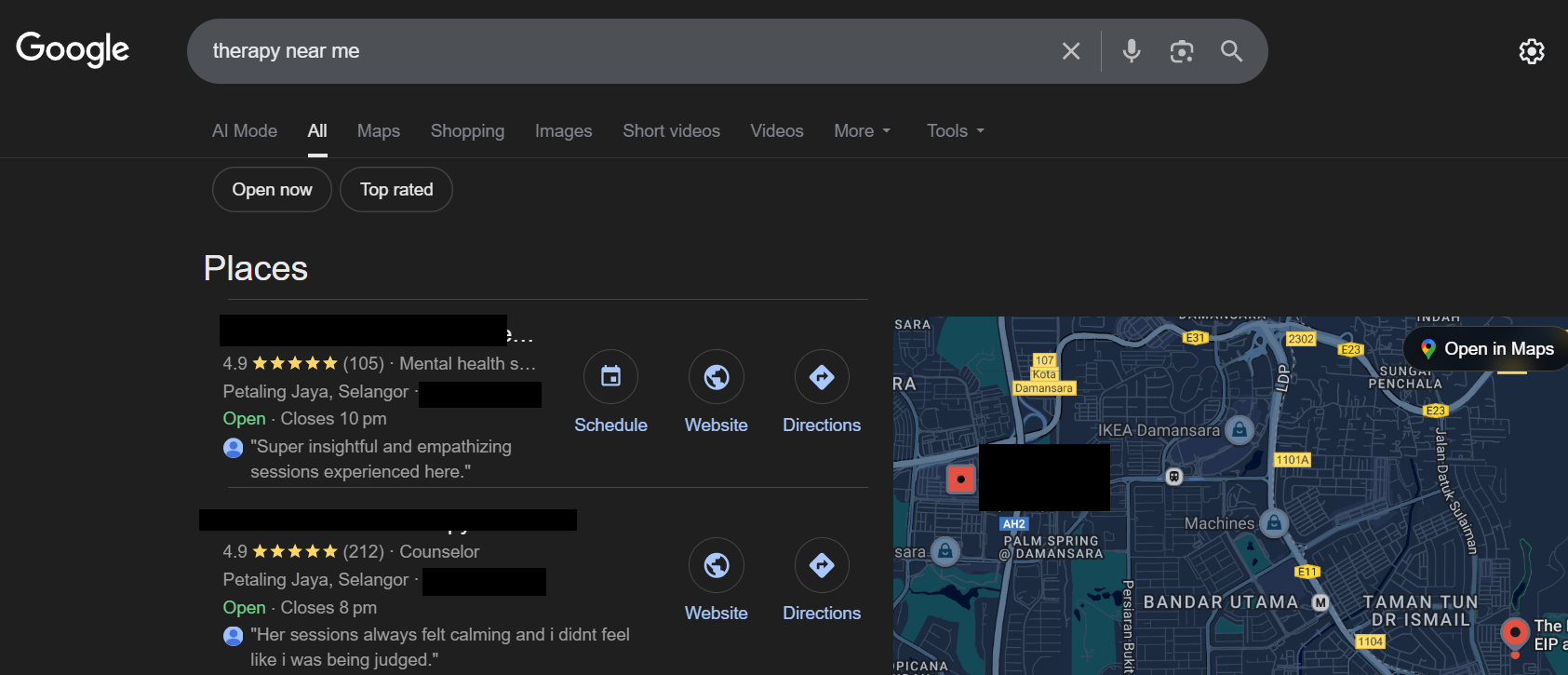Expand the More dropdown menu
This screenshot has width=1568, height=675.
(x=862, y=131)
